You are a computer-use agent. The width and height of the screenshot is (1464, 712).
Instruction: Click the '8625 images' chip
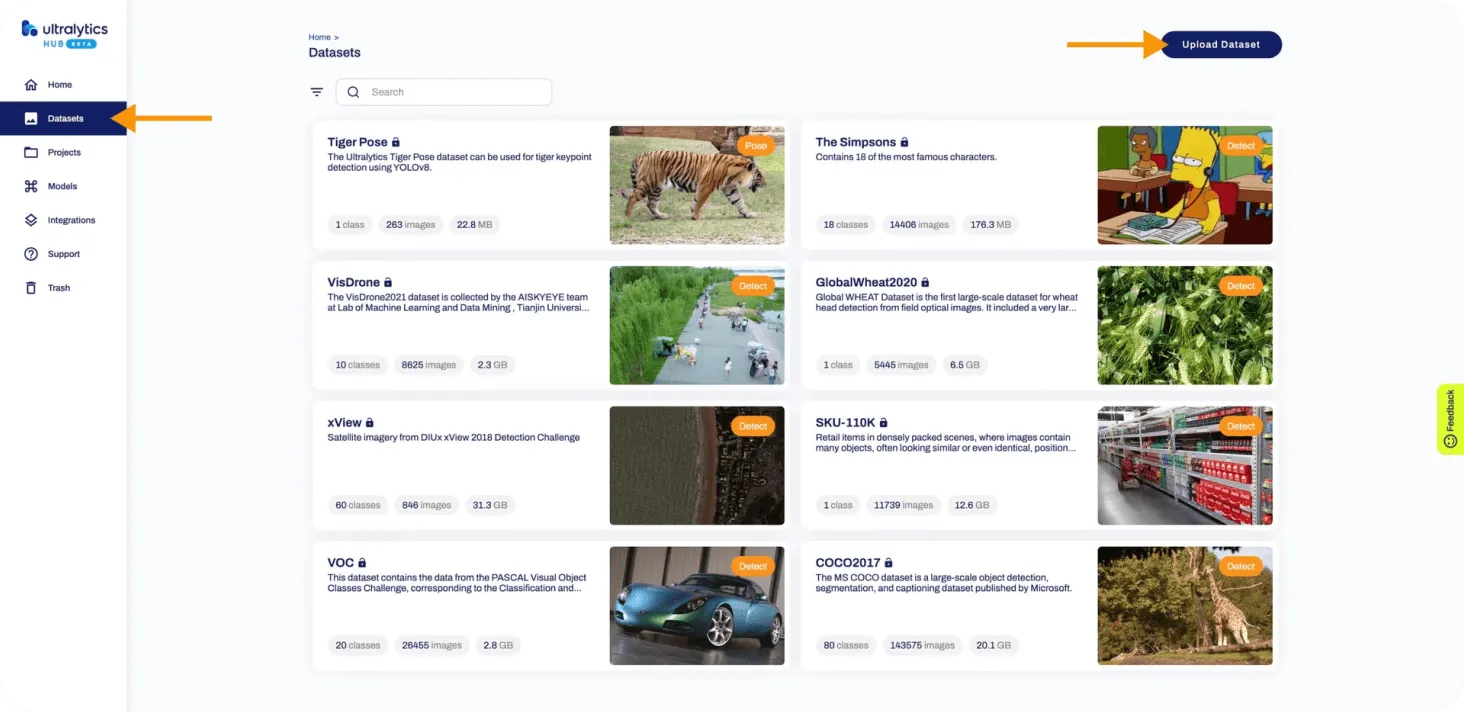[x=429, y=365]
